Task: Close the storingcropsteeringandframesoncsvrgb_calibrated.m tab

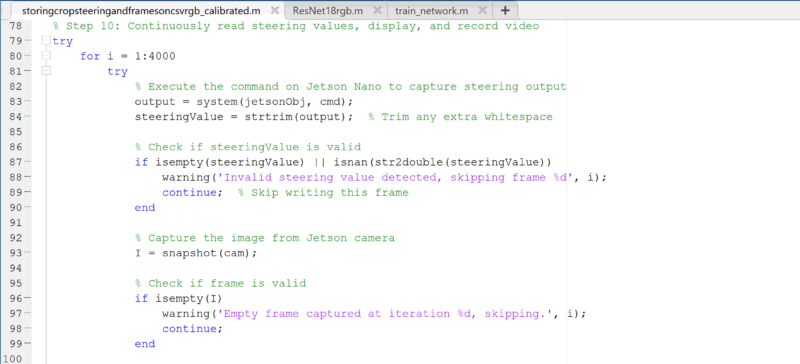Action: coord(274,10)
